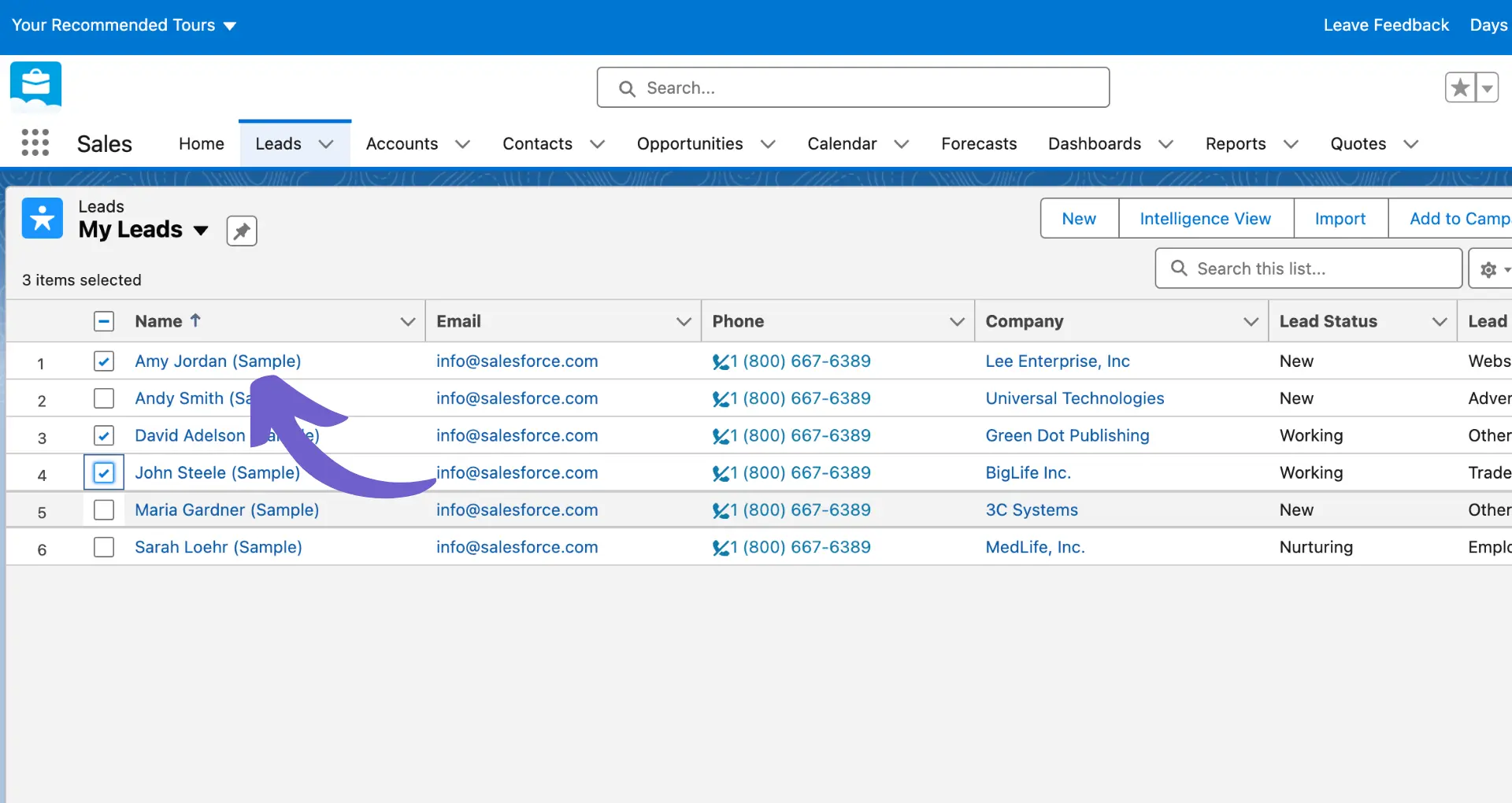Click the Leave Feedback link
This screenshot has width=1512, height=803.
(x=1386, y=25)
